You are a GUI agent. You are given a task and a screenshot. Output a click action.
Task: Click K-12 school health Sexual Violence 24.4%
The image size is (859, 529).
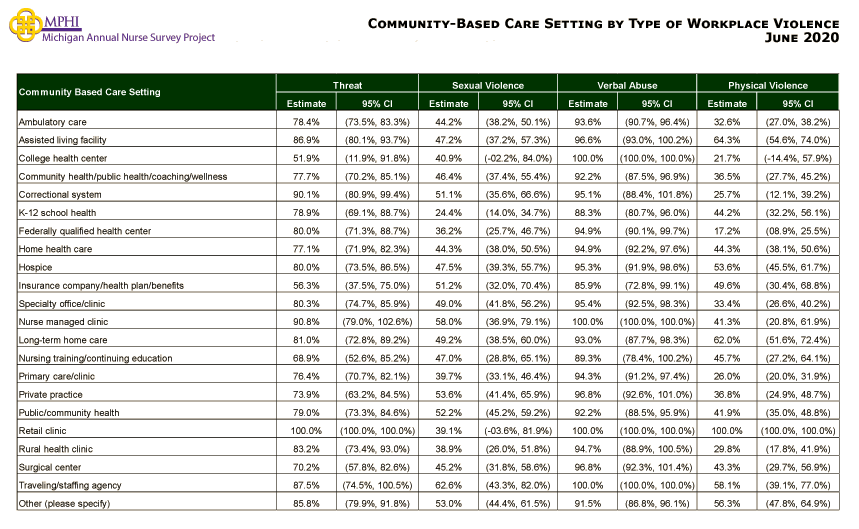click(x=448, y=212)
